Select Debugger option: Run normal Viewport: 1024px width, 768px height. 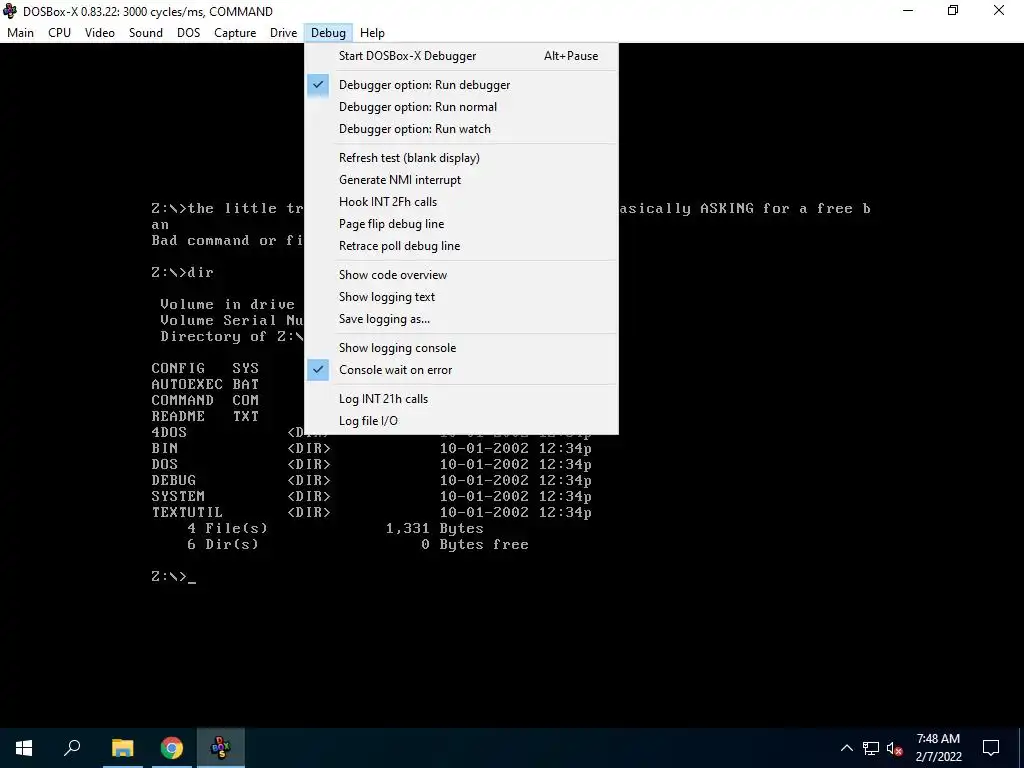461,107
